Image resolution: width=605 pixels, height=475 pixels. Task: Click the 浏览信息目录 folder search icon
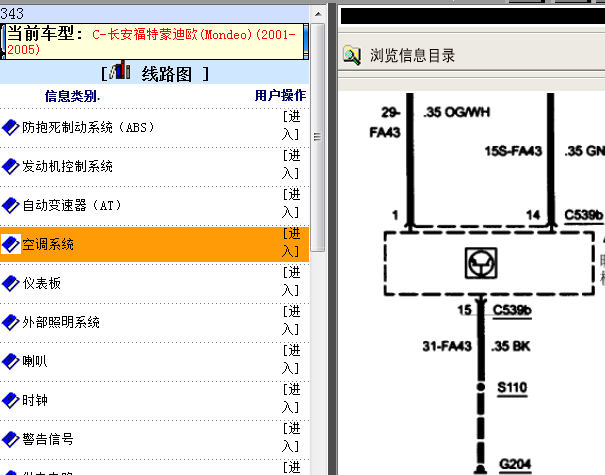[x=352, y=56]
